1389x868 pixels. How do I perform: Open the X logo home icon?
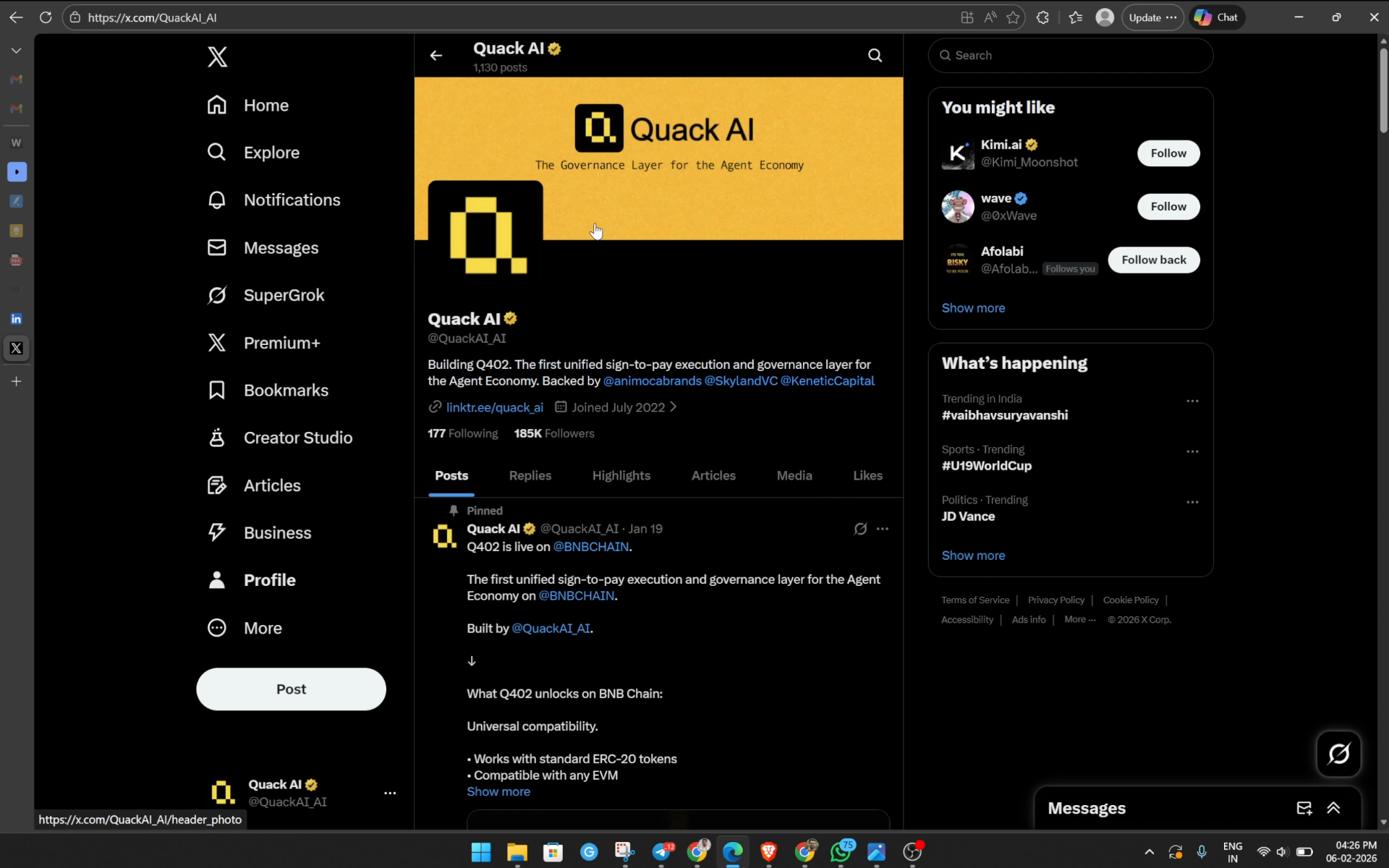point(217,56)
